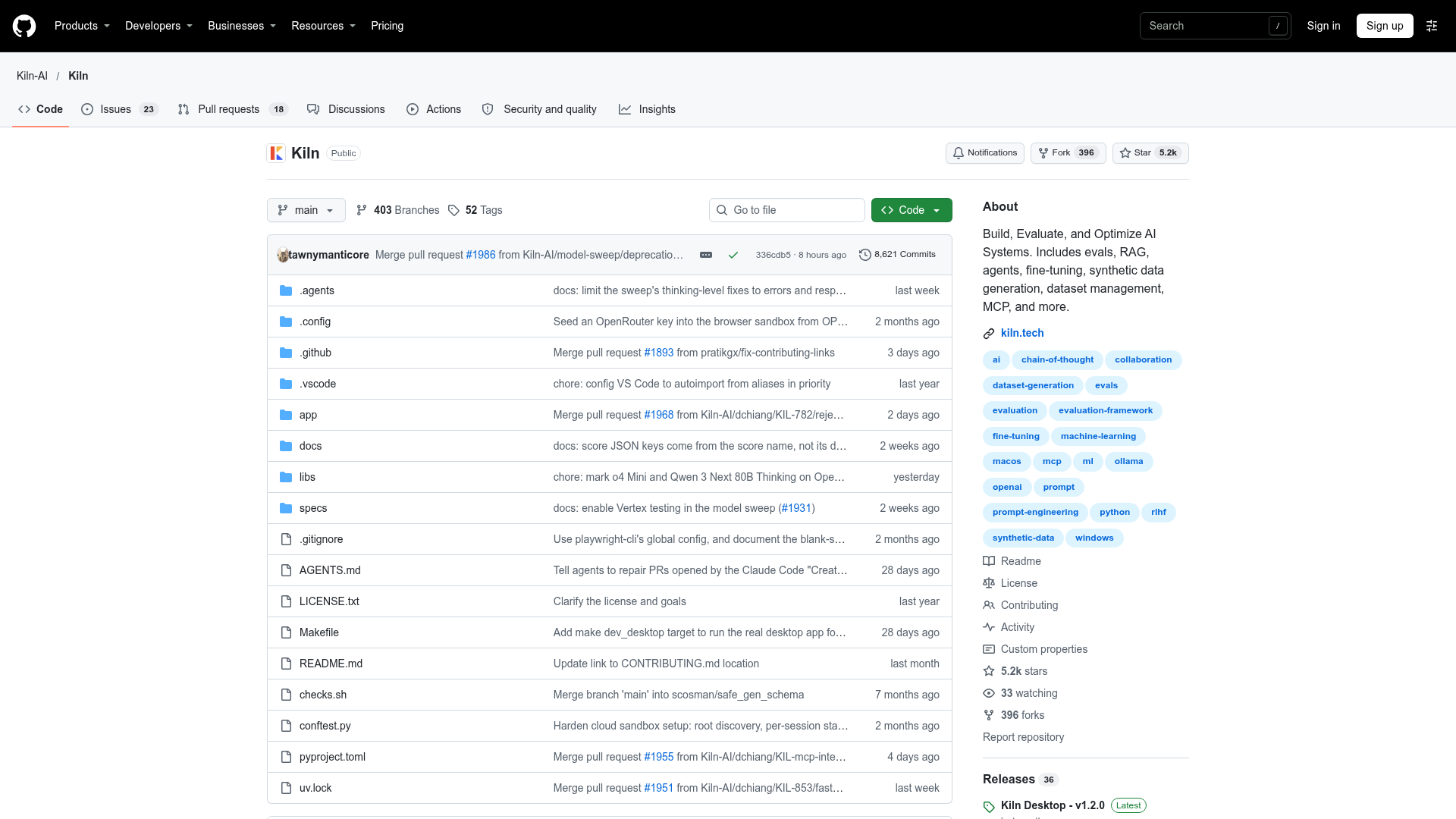This screenshot has width=1456, height=819.
Task: Click the book icon beside Readme
Action: tap(989, 561)
